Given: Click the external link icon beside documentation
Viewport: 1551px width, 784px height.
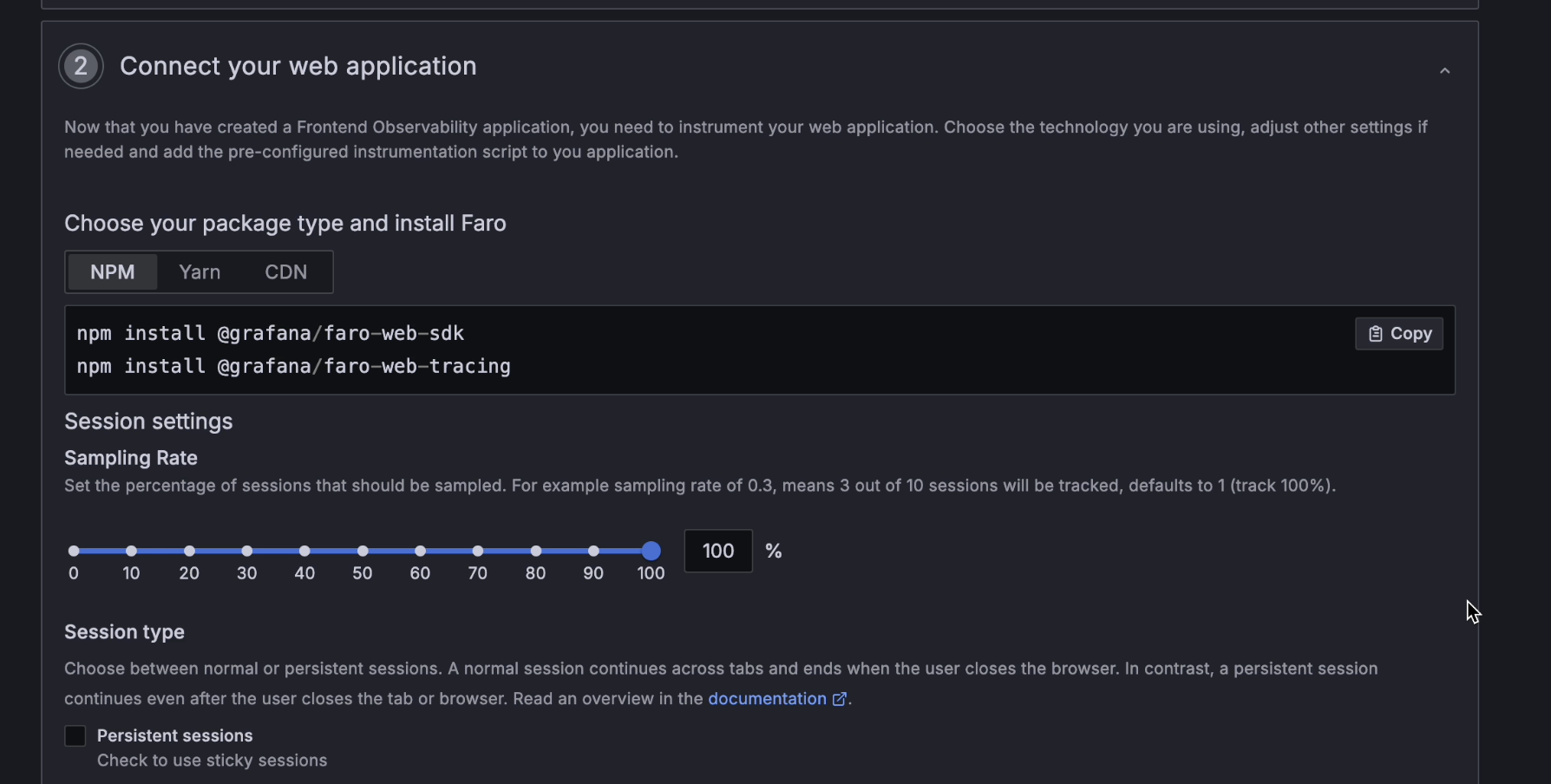Looking at the screenshot, I should click(839, 699).
